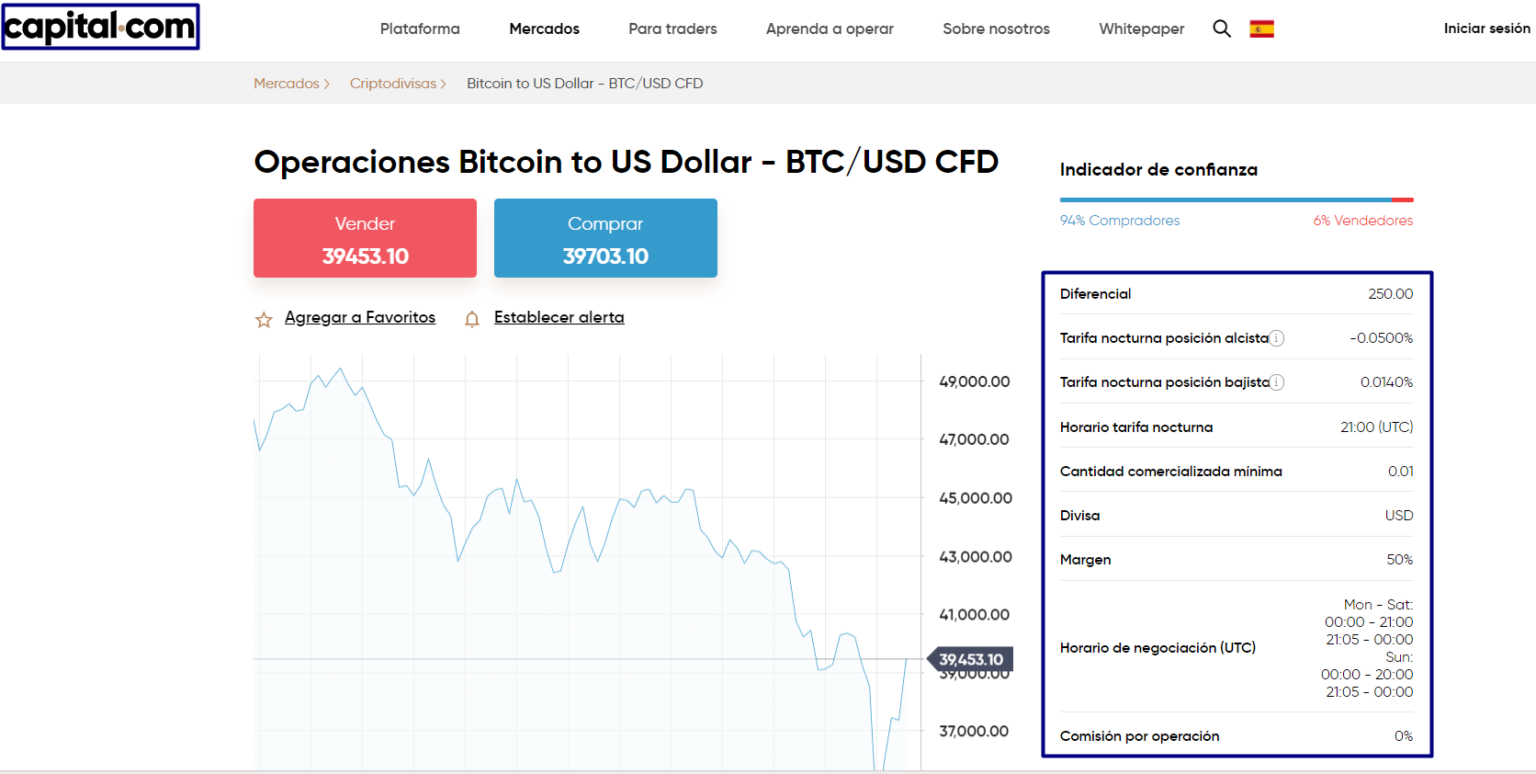Go to Criptodivisas breadcrumb
This screenshot has width=1536, height=774.
[393, 84]
